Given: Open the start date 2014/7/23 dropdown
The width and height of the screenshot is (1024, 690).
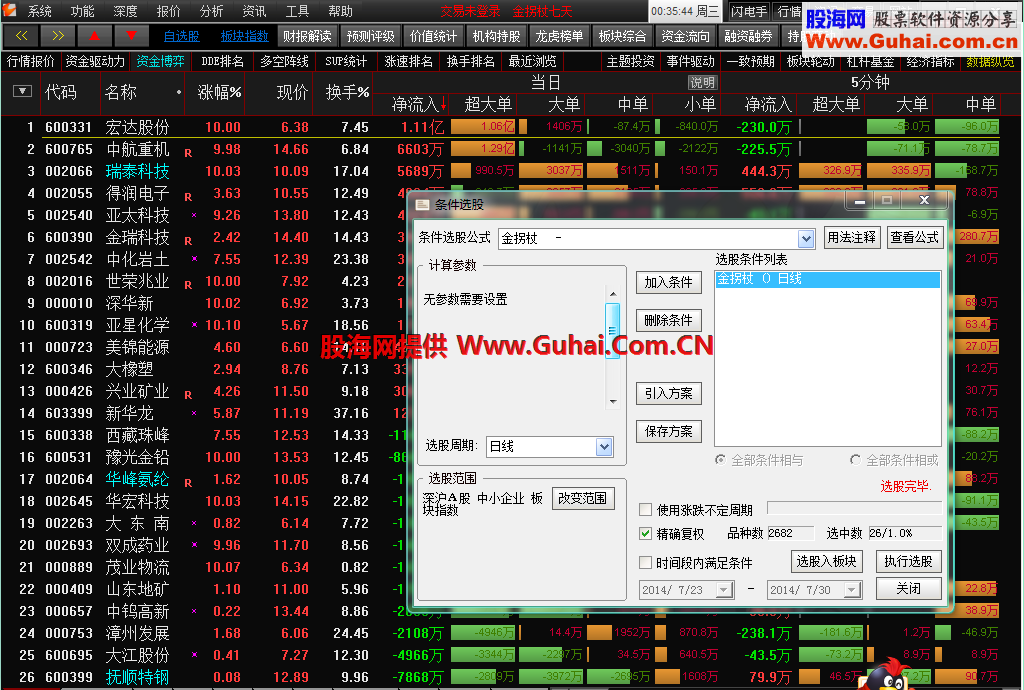Looking at the screenshot, I should [x=724, y=590].
